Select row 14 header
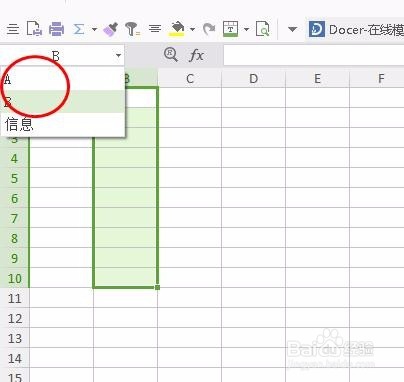This screenshot has height=382, width=404. (x=14, y=358)
